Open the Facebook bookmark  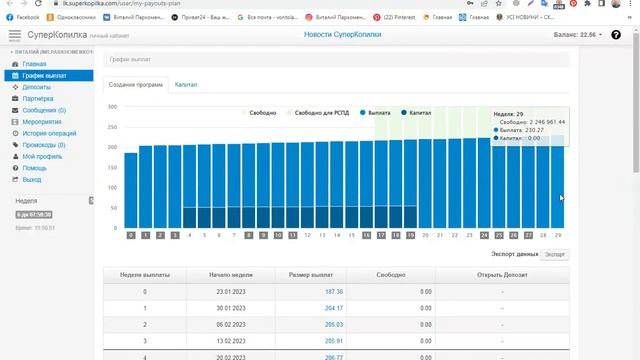[23, 17]
